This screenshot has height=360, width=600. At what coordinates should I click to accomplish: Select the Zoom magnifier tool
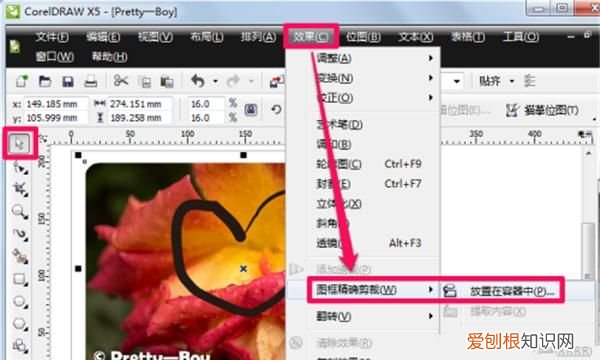pyautogui.click(x=20, y=211)
